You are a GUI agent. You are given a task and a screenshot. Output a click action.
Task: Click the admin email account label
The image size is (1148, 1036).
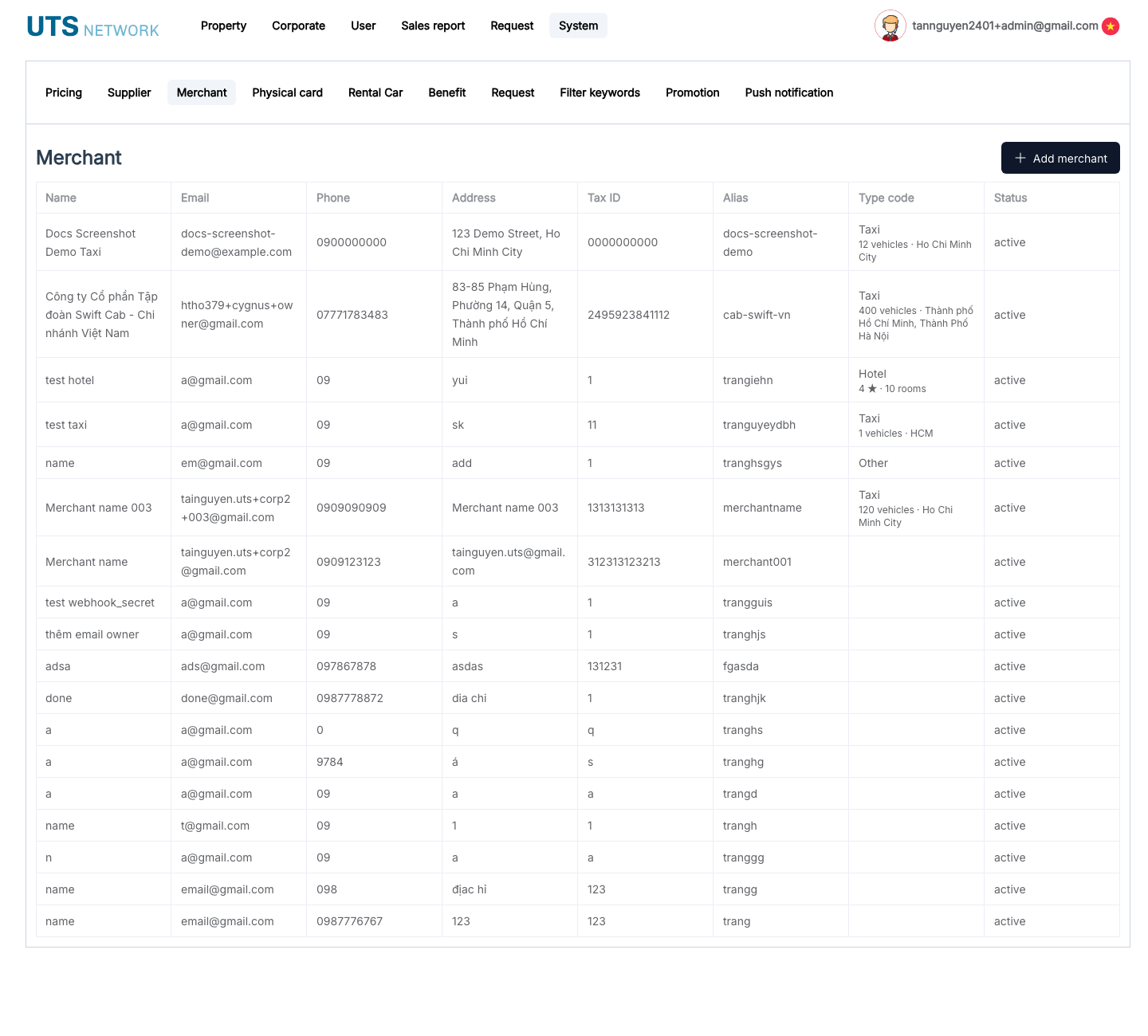click(1005, 26)
